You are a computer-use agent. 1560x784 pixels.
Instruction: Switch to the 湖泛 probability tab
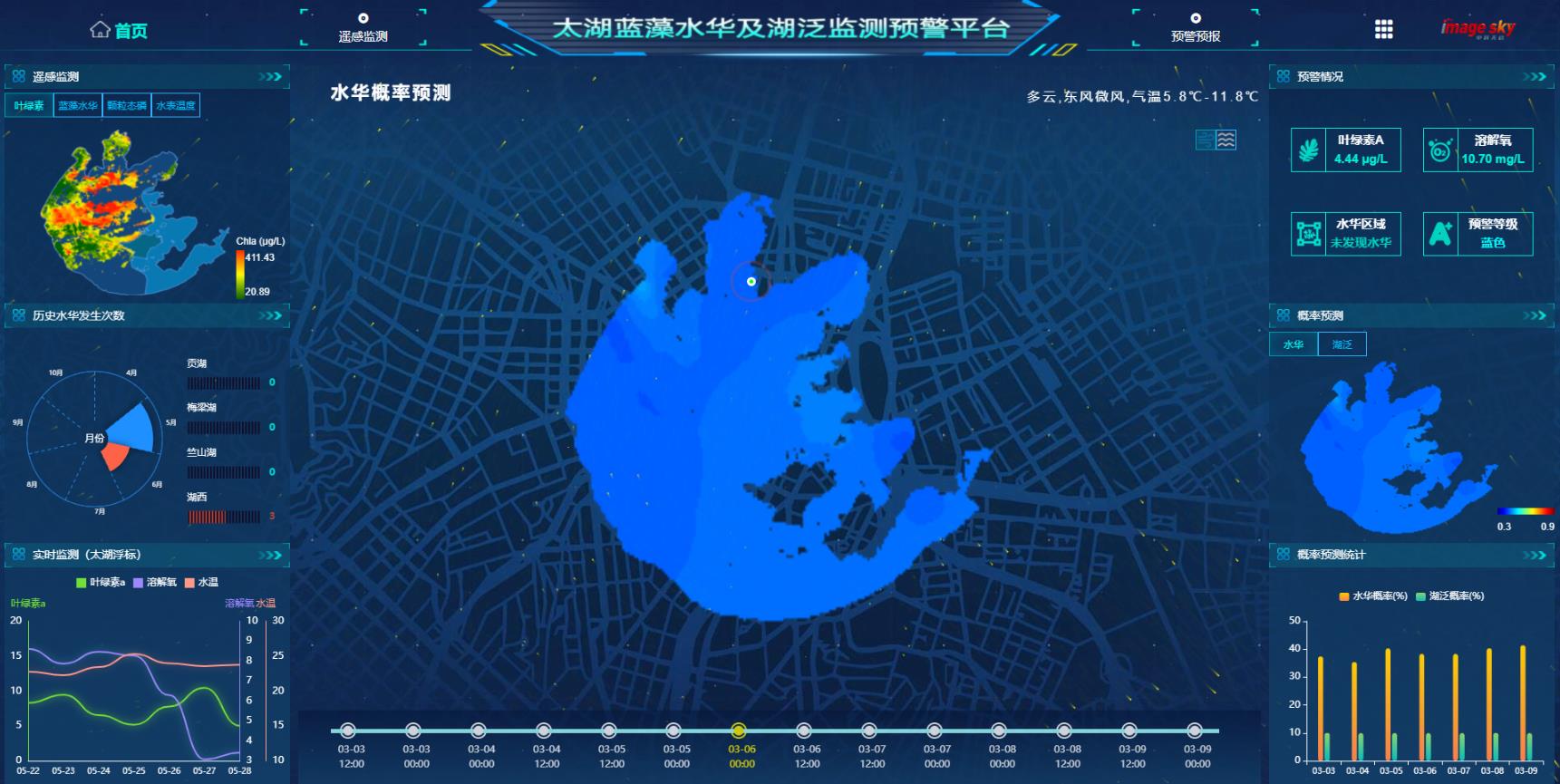tap(1342, 344)
